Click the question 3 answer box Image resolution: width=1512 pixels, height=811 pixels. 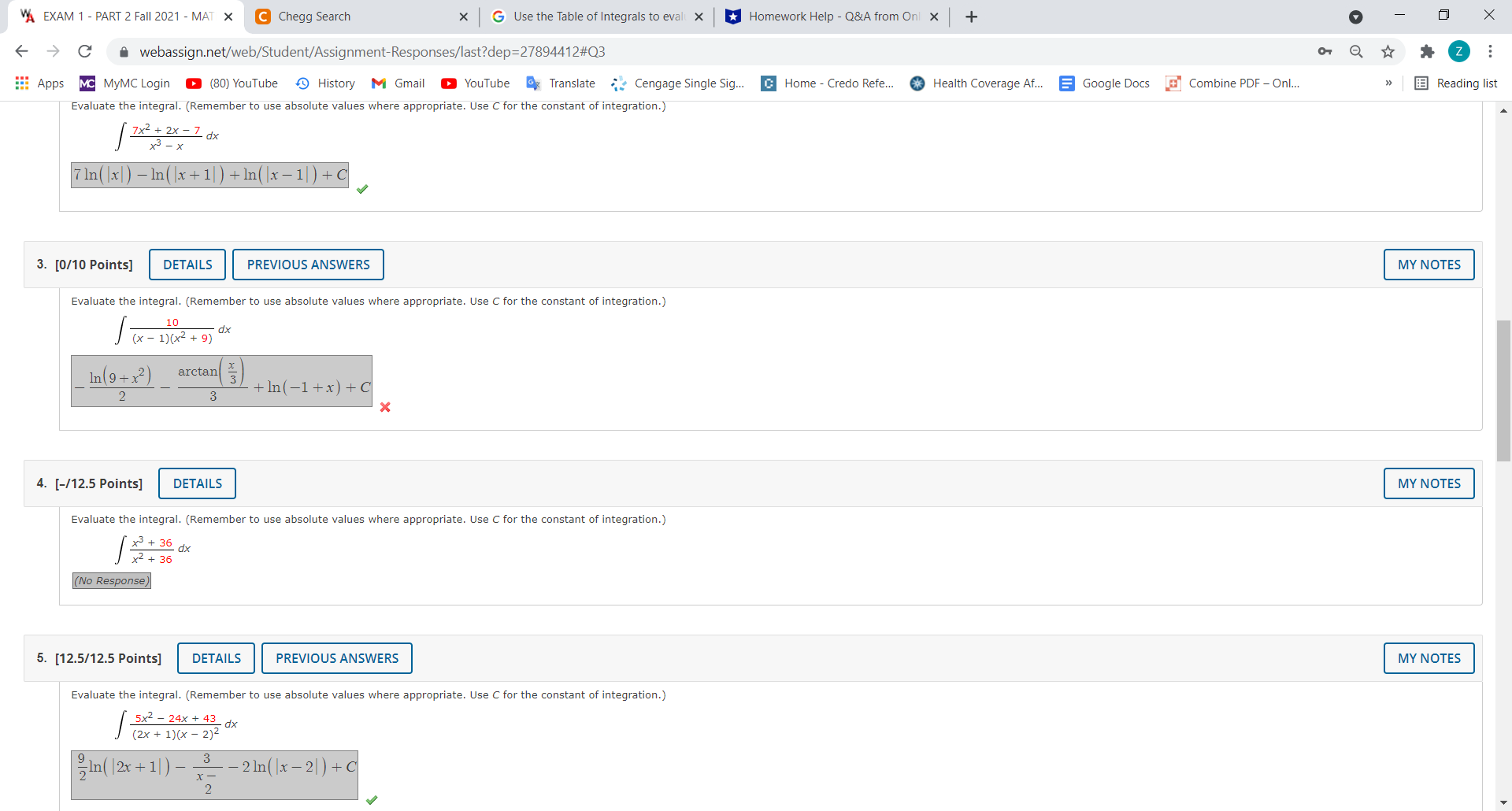pos(221,381)
